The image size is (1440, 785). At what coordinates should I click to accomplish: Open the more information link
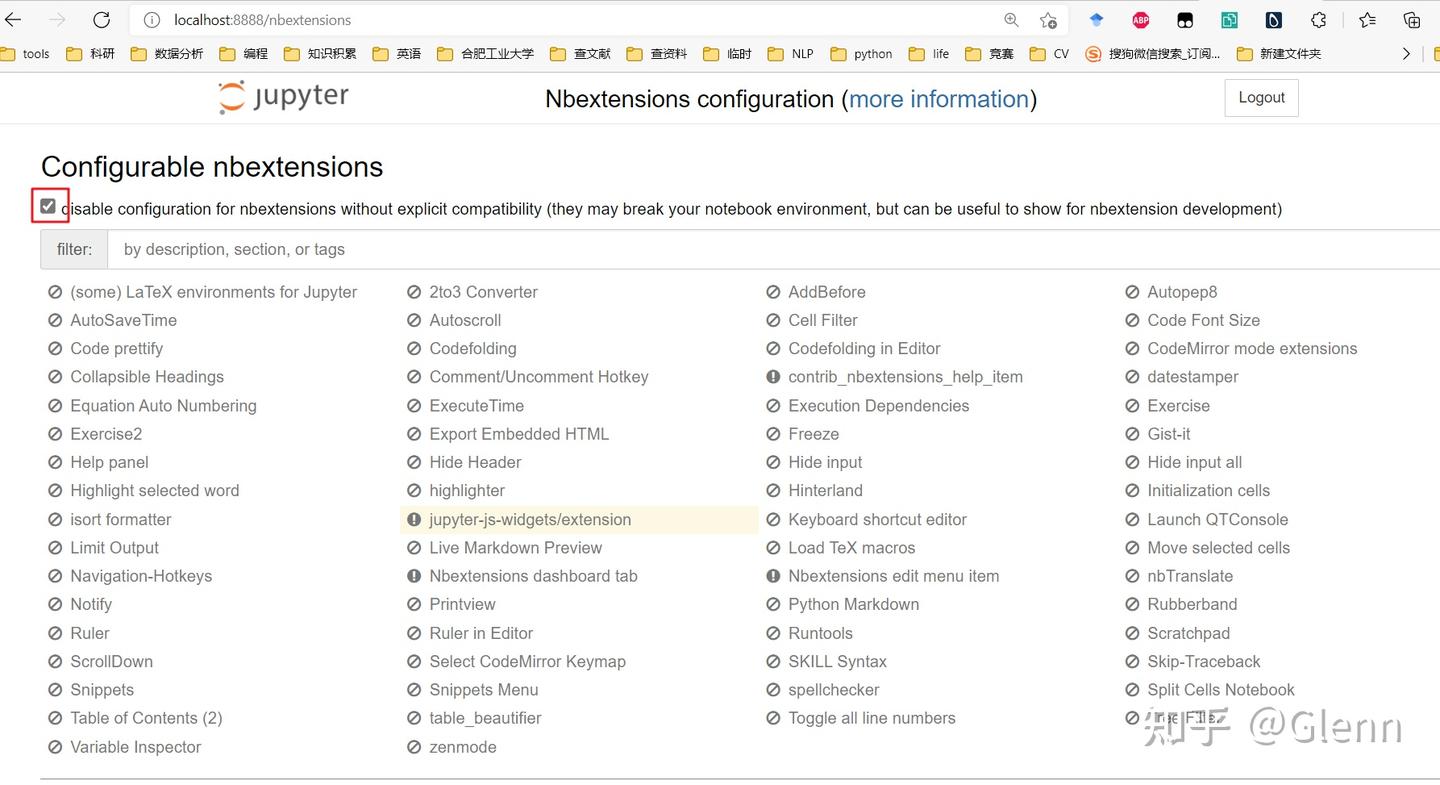(x=939, y=99)
